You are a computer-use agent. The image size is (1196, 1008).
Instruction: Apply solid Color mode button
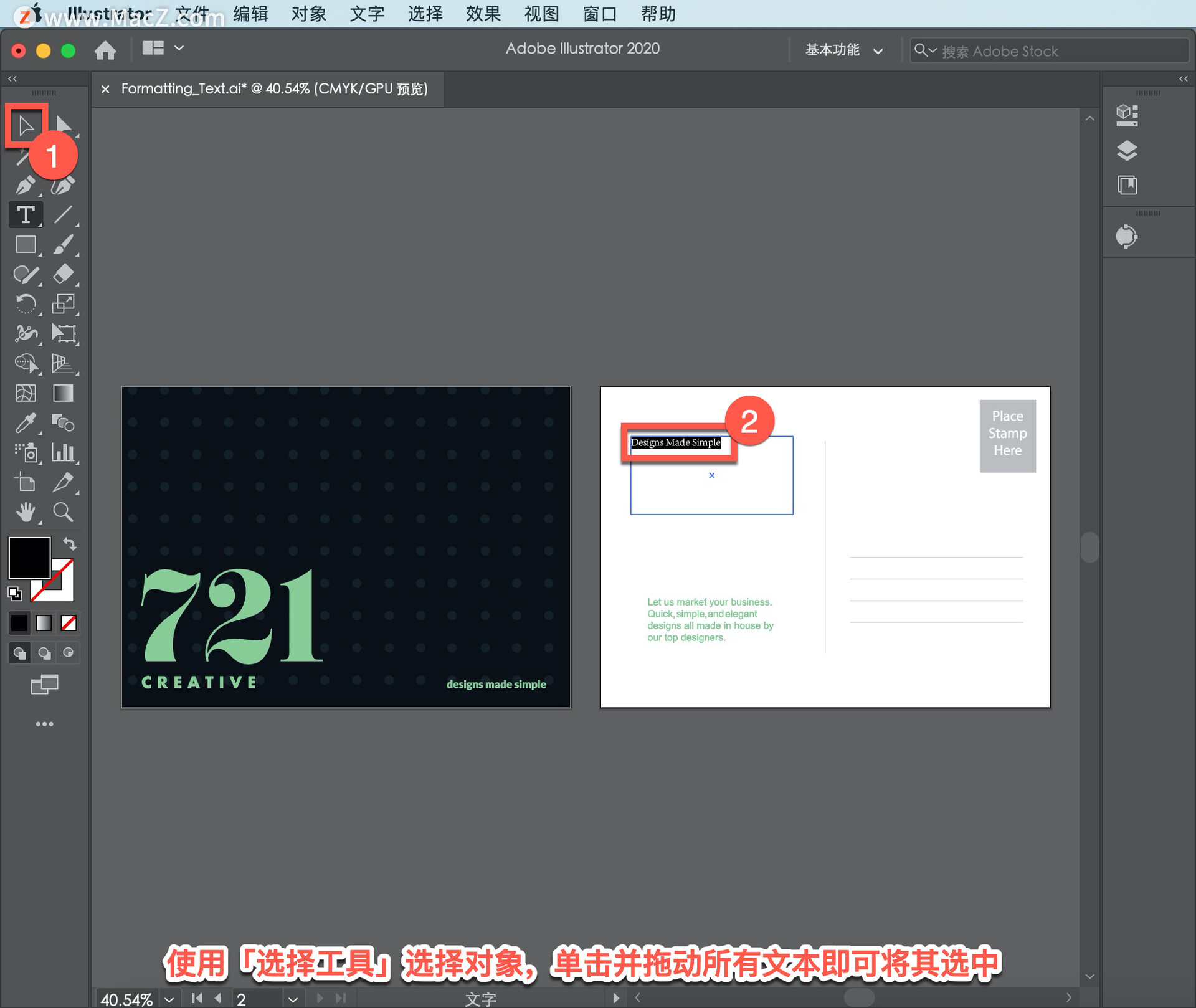19,622
